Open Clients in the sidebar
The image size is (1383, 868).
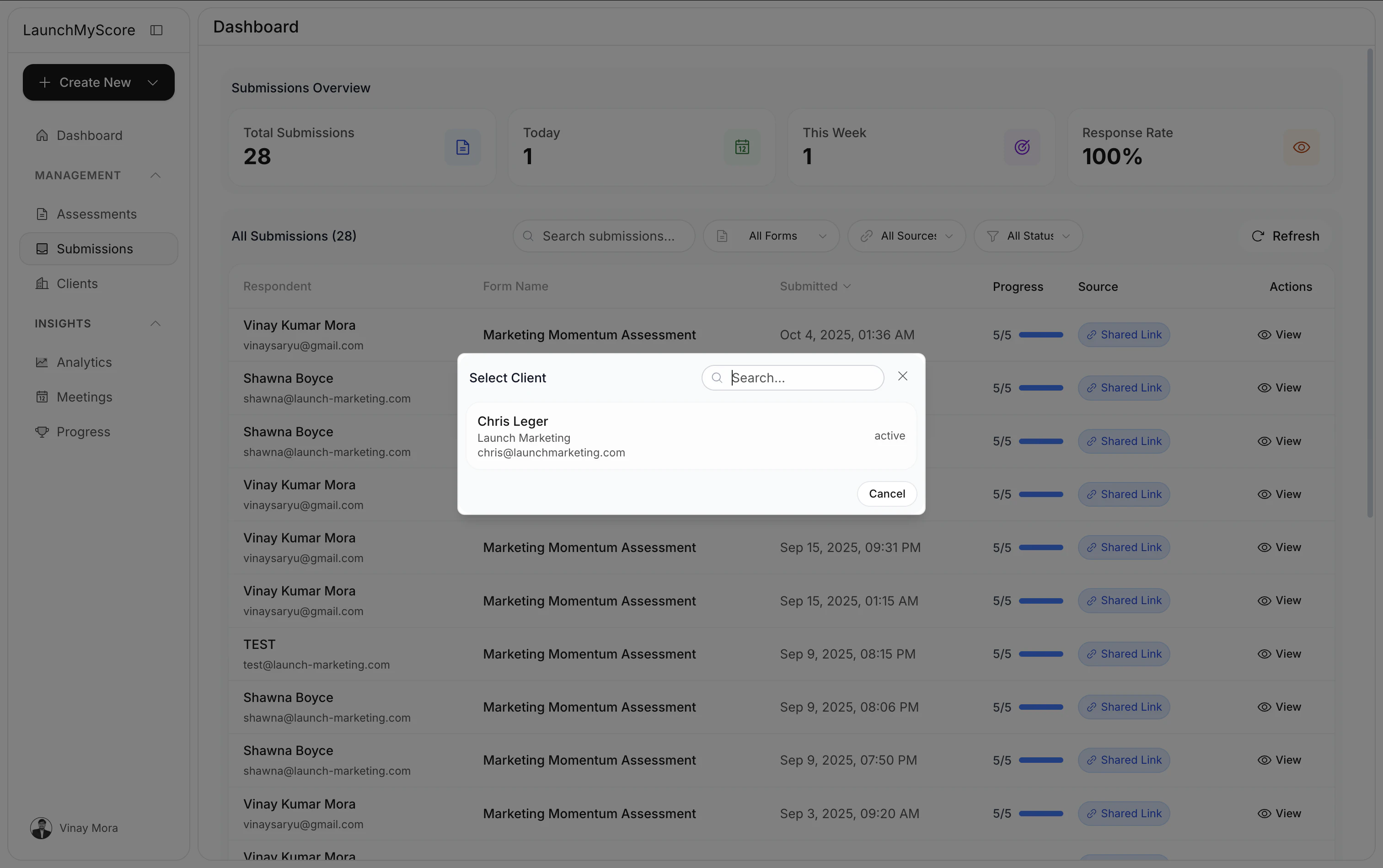tap(77, 284)
